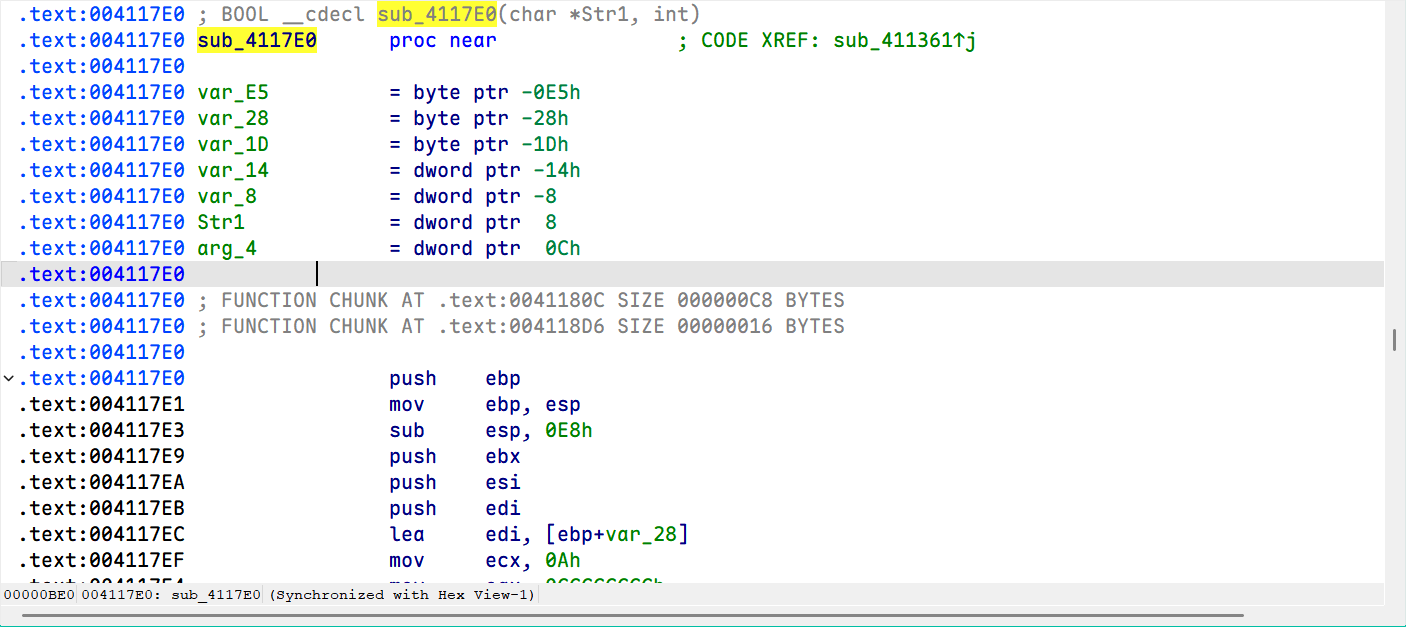Click the 0Ch offset of arg_4
1406x627 pixels.
pyautogui.click(x=563, y=249)
